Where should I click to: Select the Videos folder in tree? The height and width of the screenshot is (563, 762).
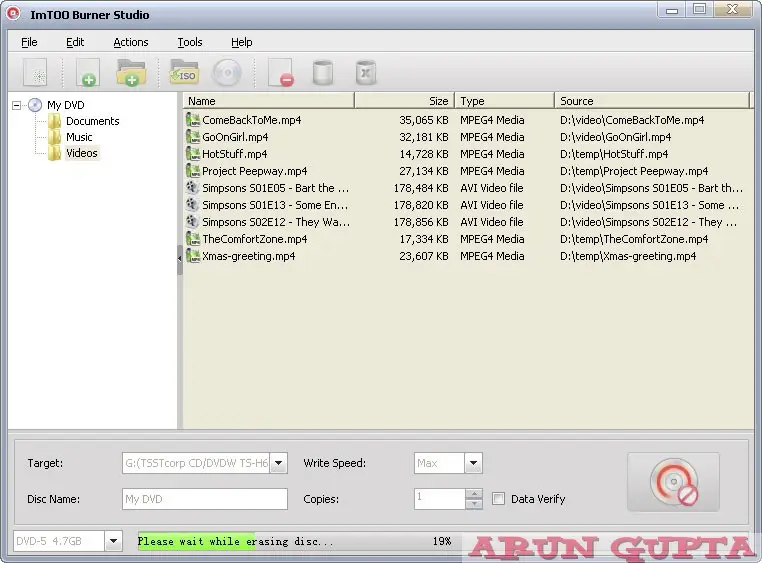pyautogui.click(x=82, y=153)
